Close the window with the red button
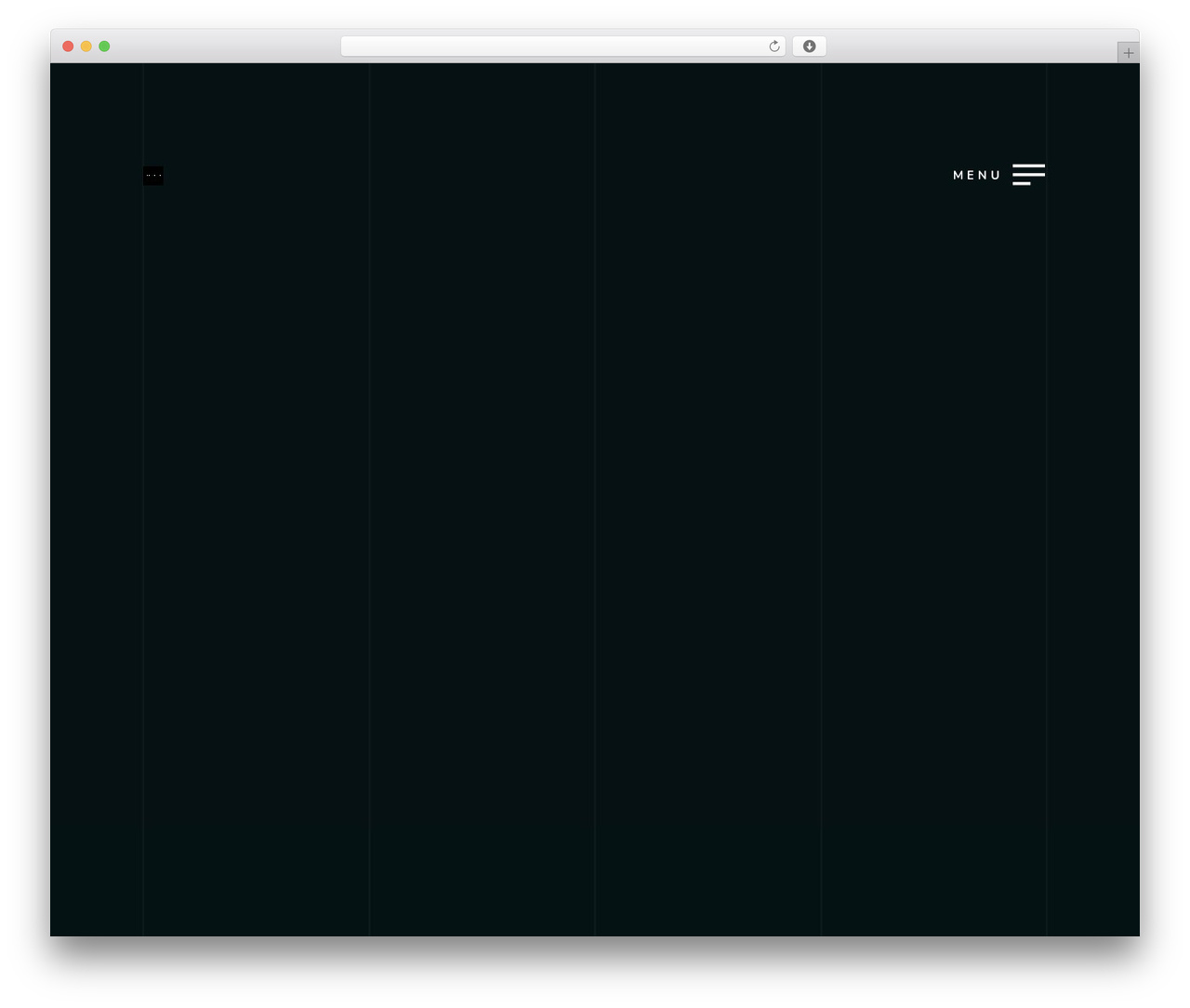The image size is (1190, 1008). pos(68,46)
